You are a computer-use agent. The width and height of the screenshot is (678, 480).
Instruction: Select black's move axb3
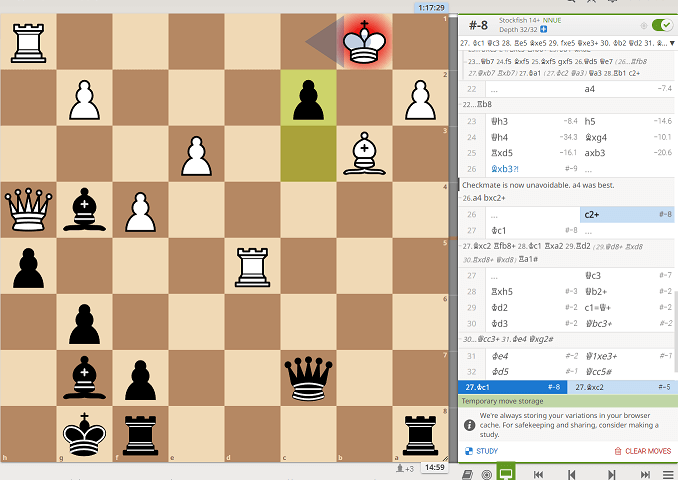click(x=627, y=153)
